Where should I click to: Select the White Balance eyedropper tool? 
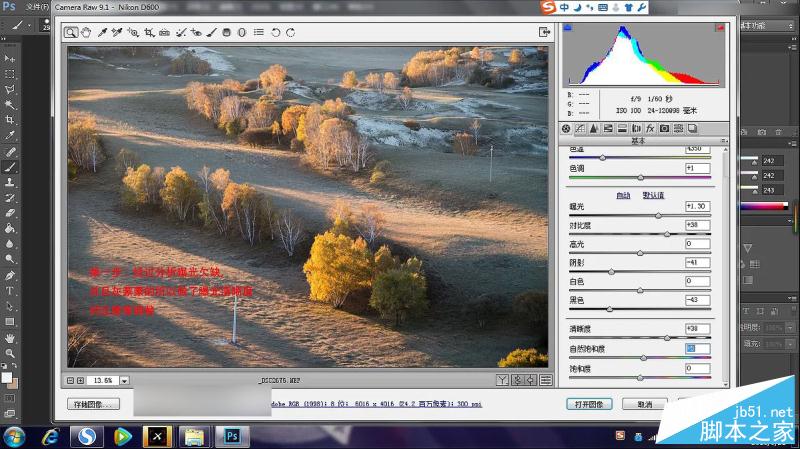click(x=102, y=33)
